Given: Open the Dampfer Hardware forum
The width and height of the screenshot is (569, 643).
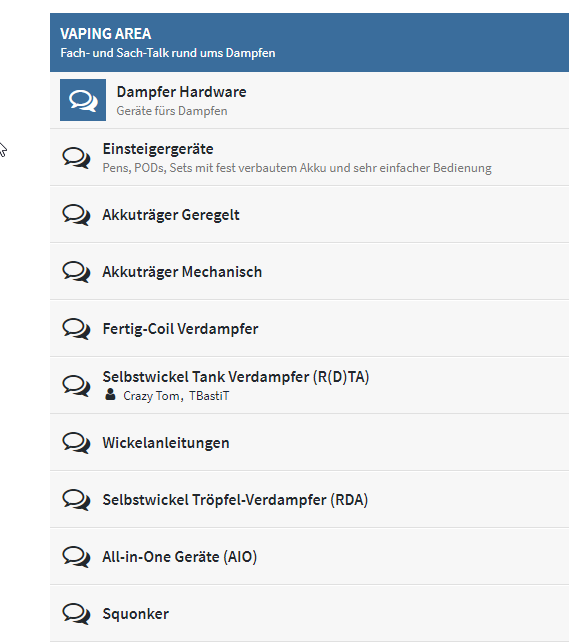Looking at the screenshot, I should [182, 92].
